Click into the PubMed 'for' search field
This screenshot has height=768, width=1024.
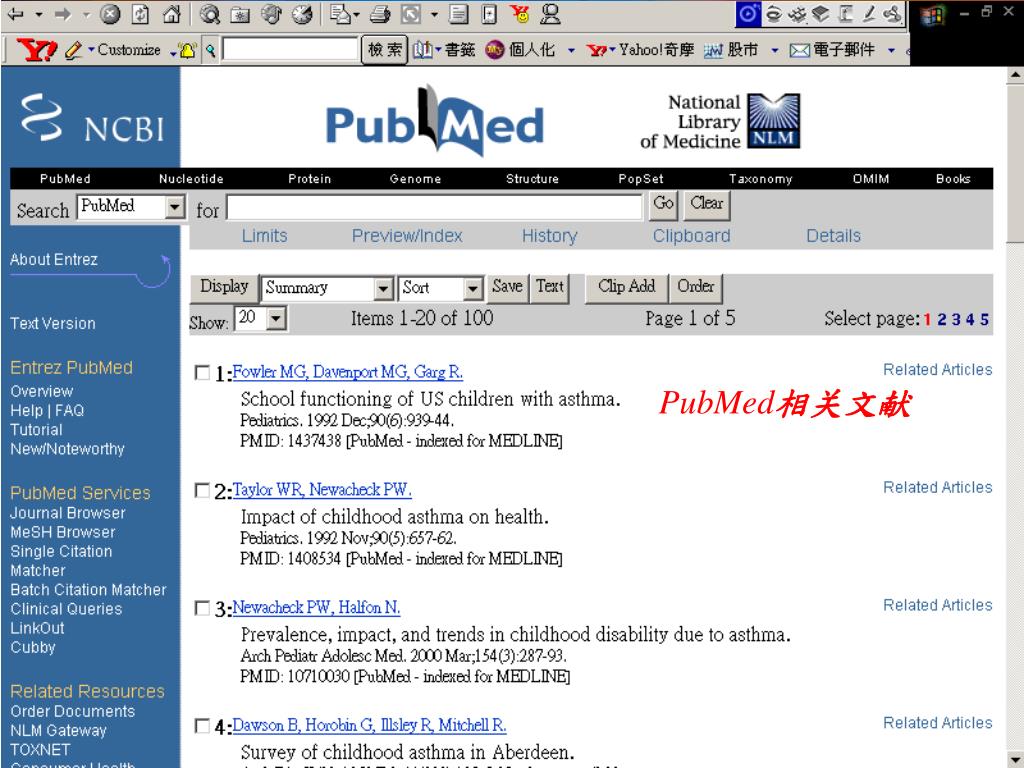[434, 208]
